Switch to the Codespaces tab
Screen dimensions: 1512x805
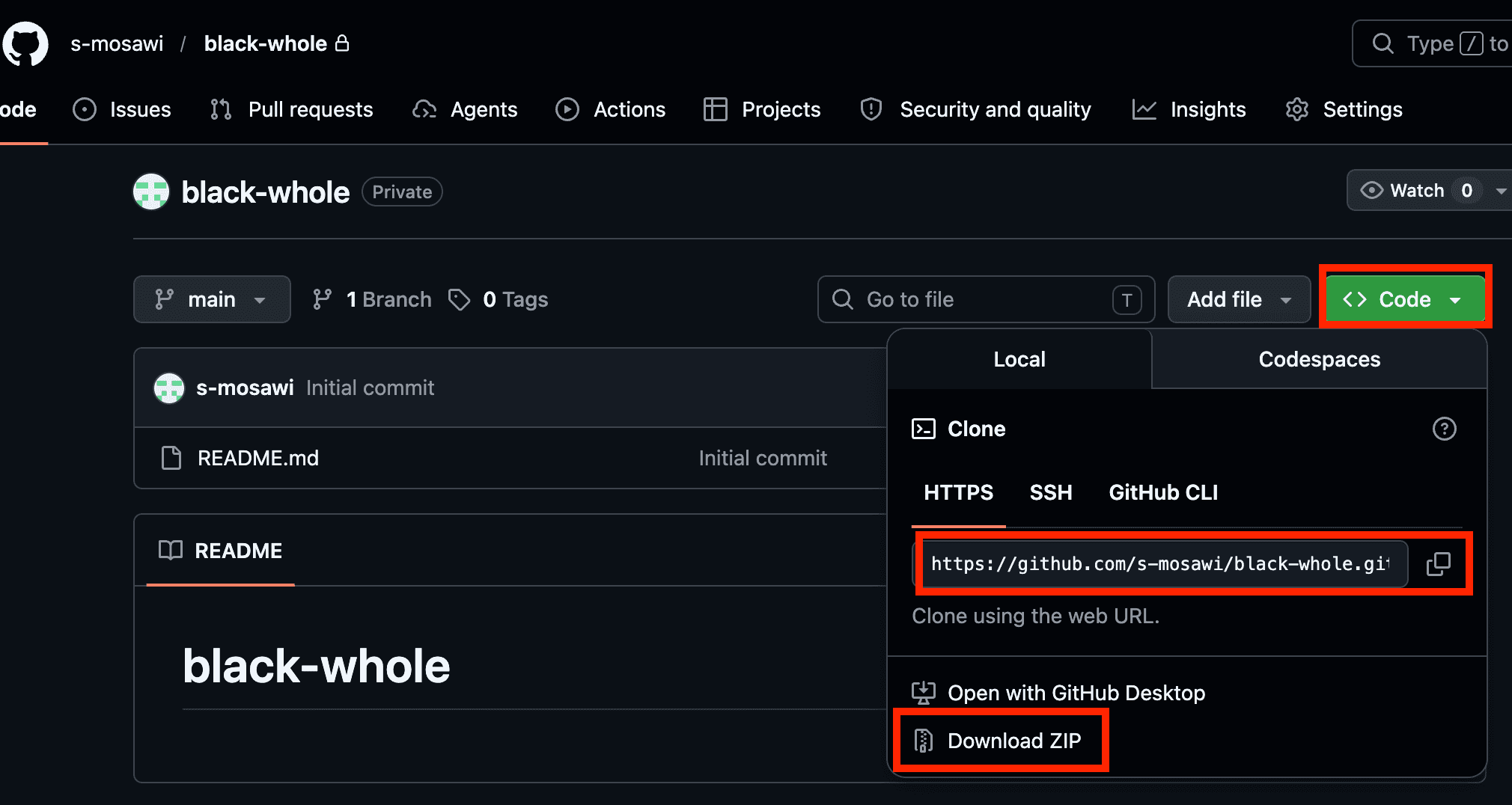coord(1319,359)
